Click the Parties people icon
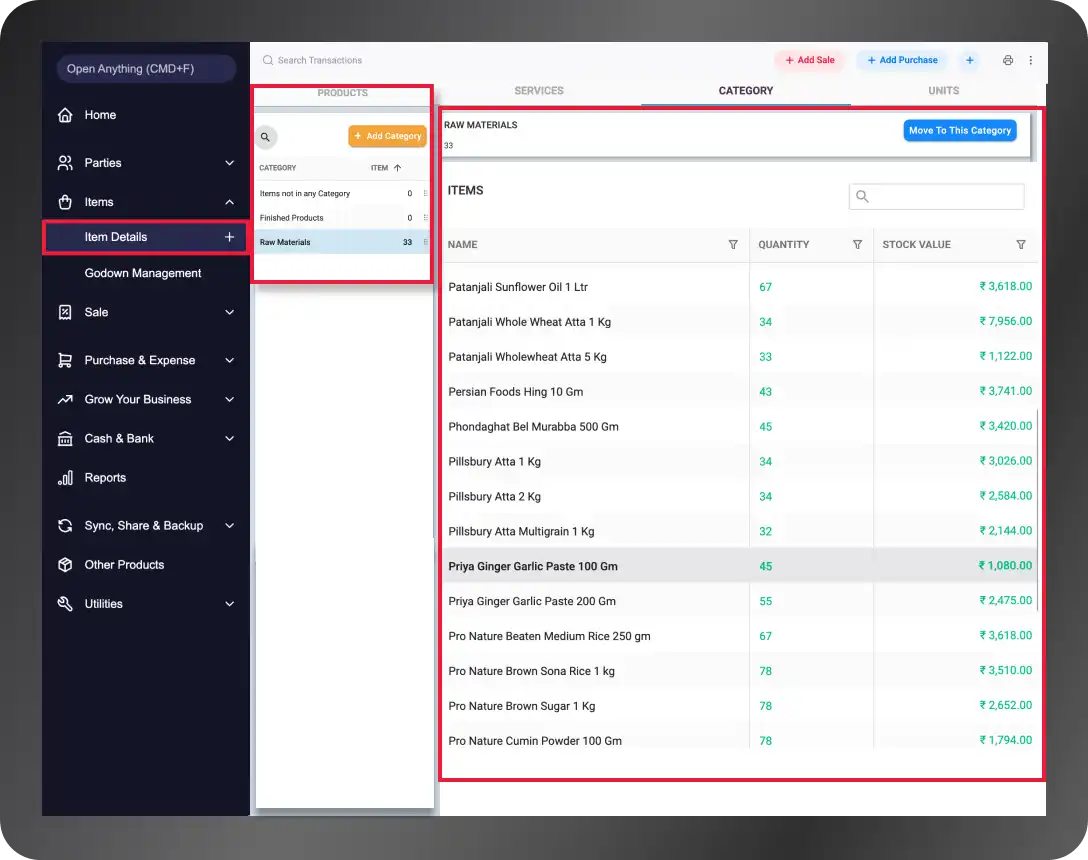The width and height of the screenshot is (1088, 860). coord(65,163)
